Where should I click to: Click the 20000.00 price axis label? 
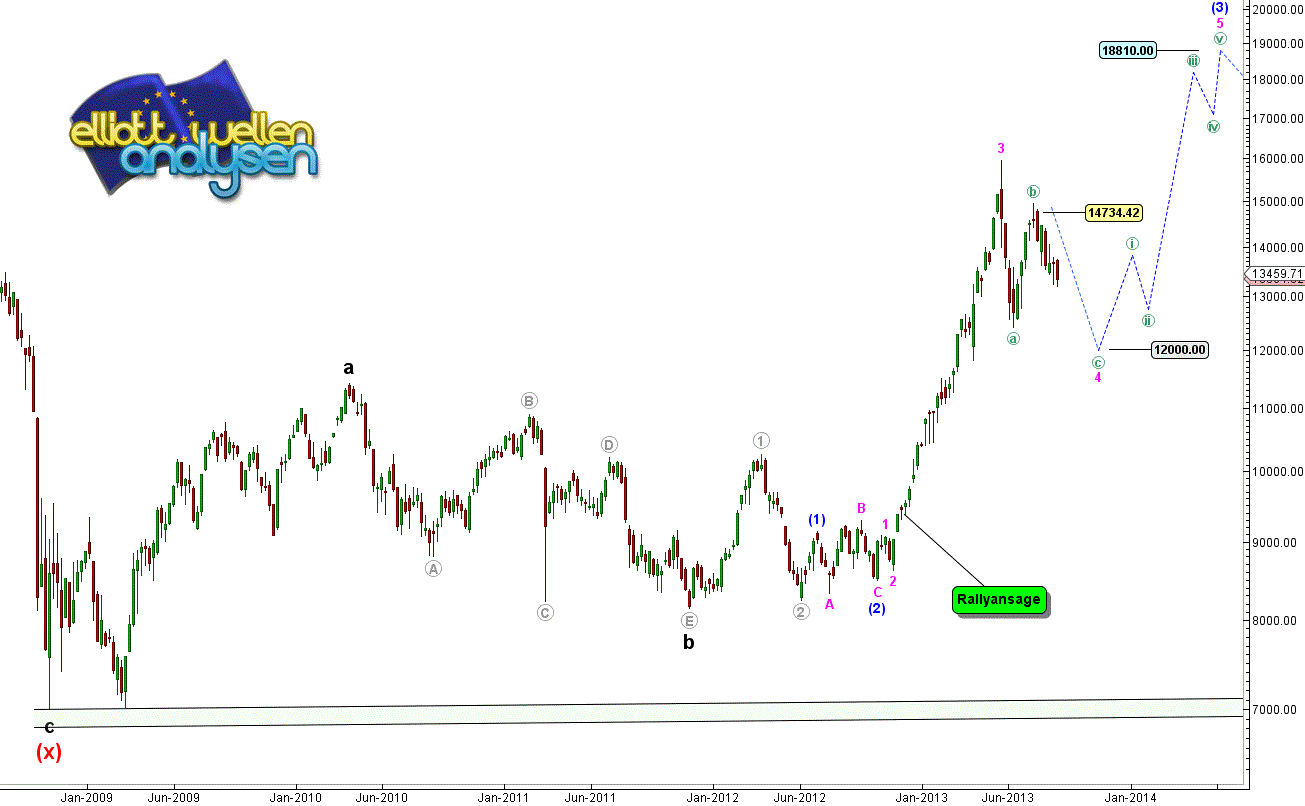tap(1274, 10)
